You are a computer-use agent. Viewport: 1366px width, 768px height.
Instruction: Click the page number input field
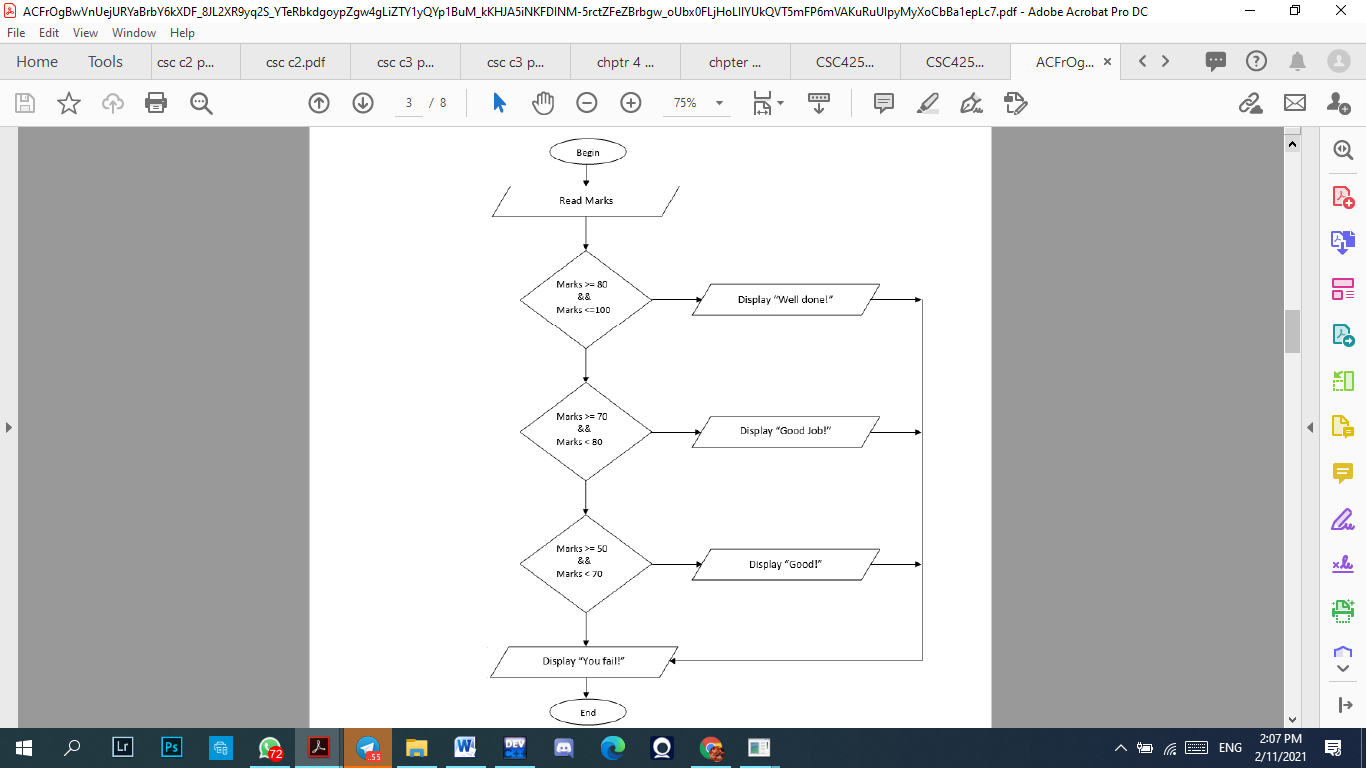pyautogui.click(x=408, y=102)
